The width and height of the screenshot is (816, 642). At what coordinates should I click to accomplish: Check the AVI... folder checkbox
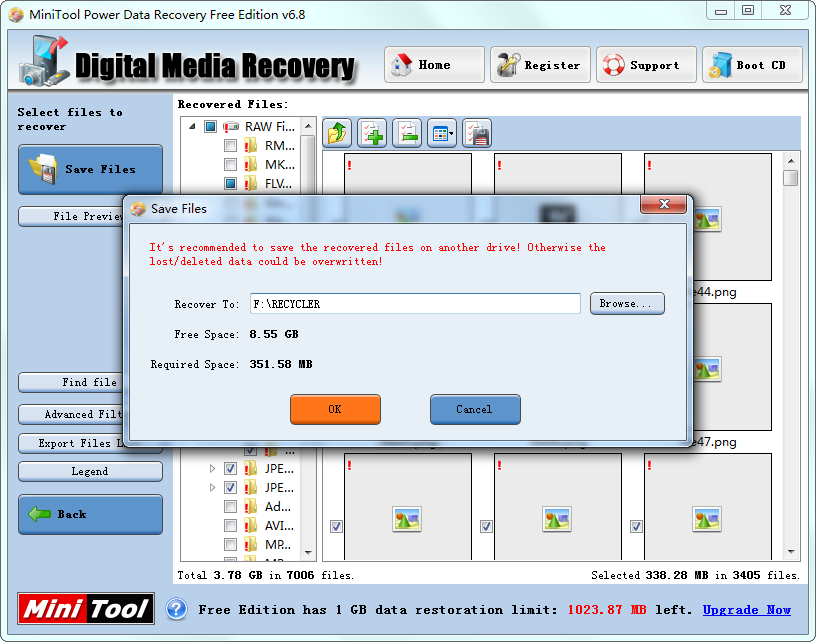point(230,525)
